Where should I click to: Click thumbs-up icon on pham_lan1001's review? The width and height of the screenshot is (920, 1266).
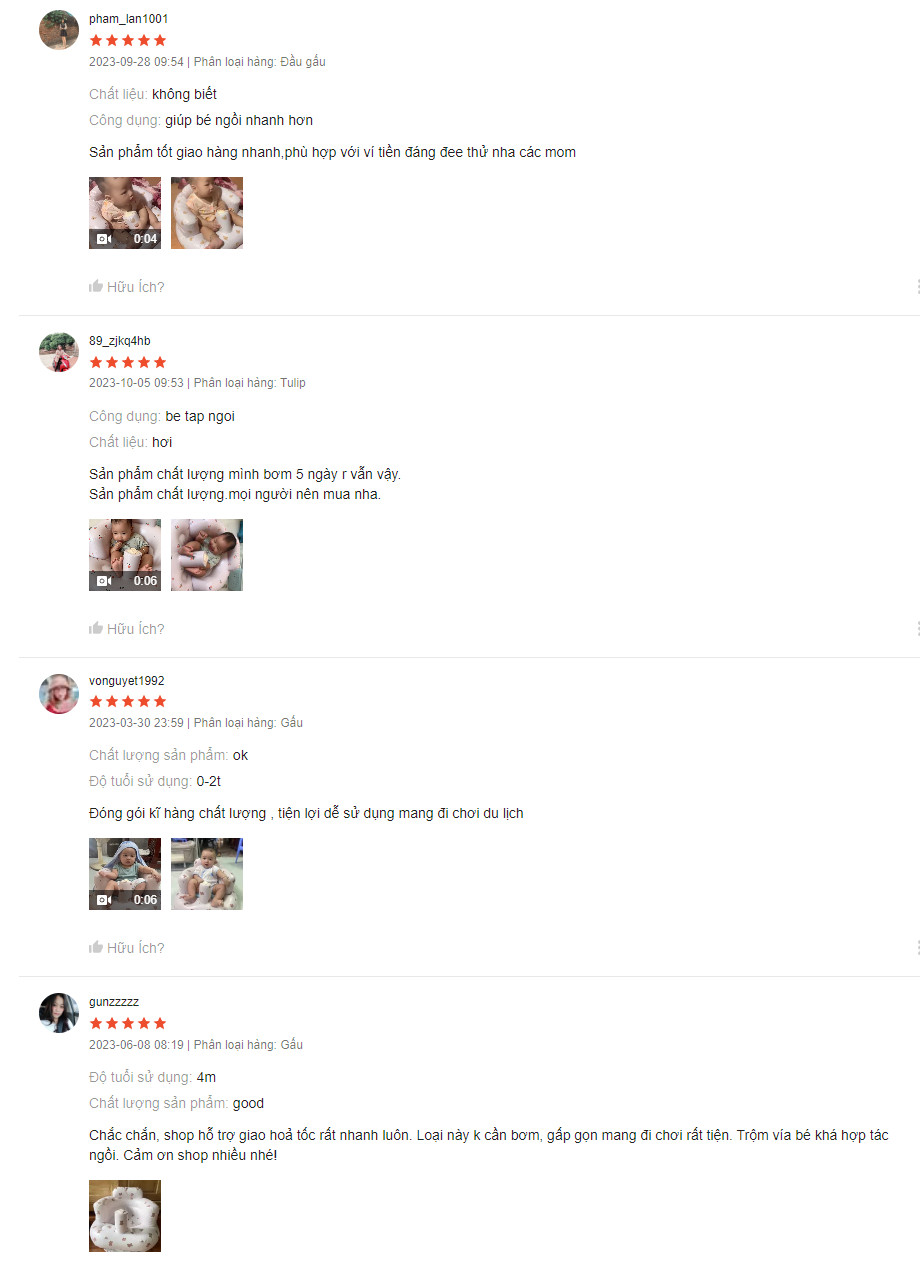point(96,287)
